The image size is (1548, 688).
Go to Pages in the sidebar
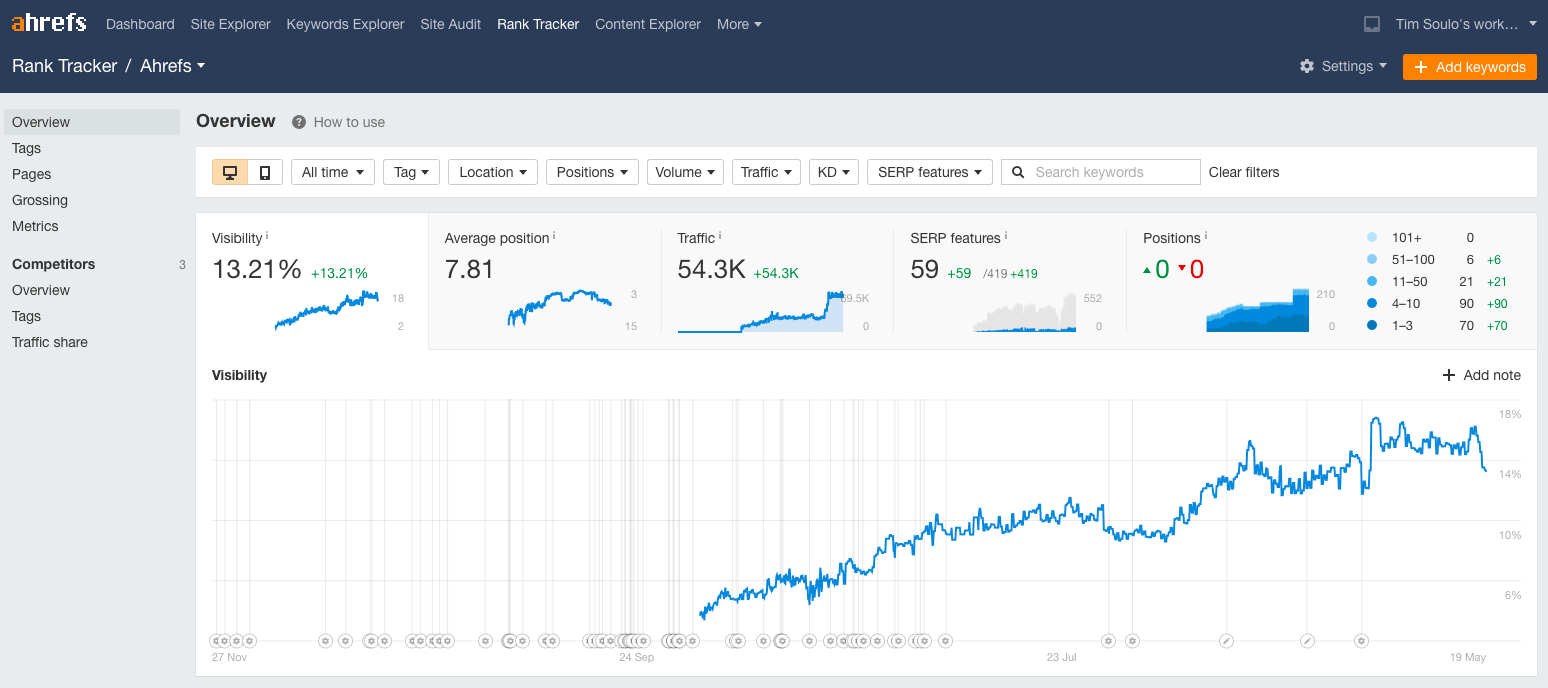coord(32,174)
